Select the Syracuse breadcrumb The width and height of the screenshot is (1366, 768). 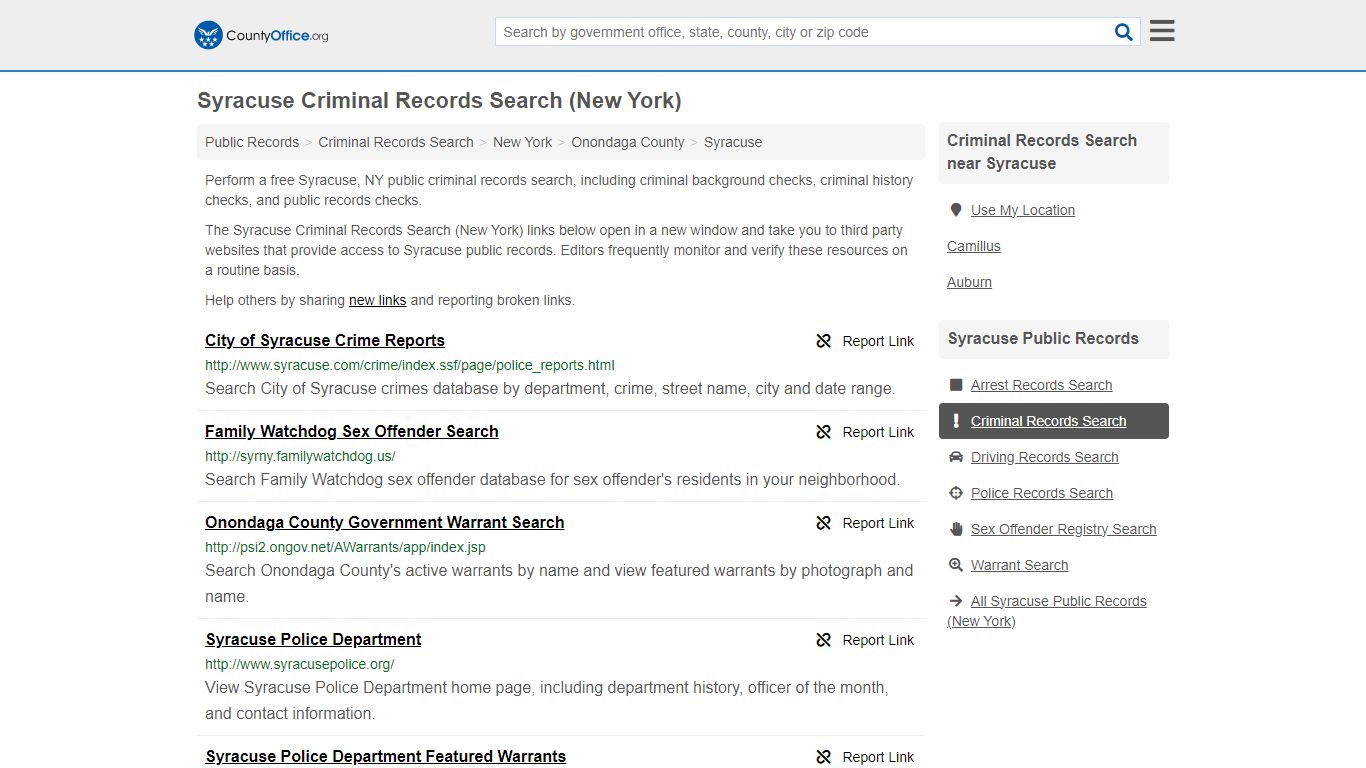point(733,142)
